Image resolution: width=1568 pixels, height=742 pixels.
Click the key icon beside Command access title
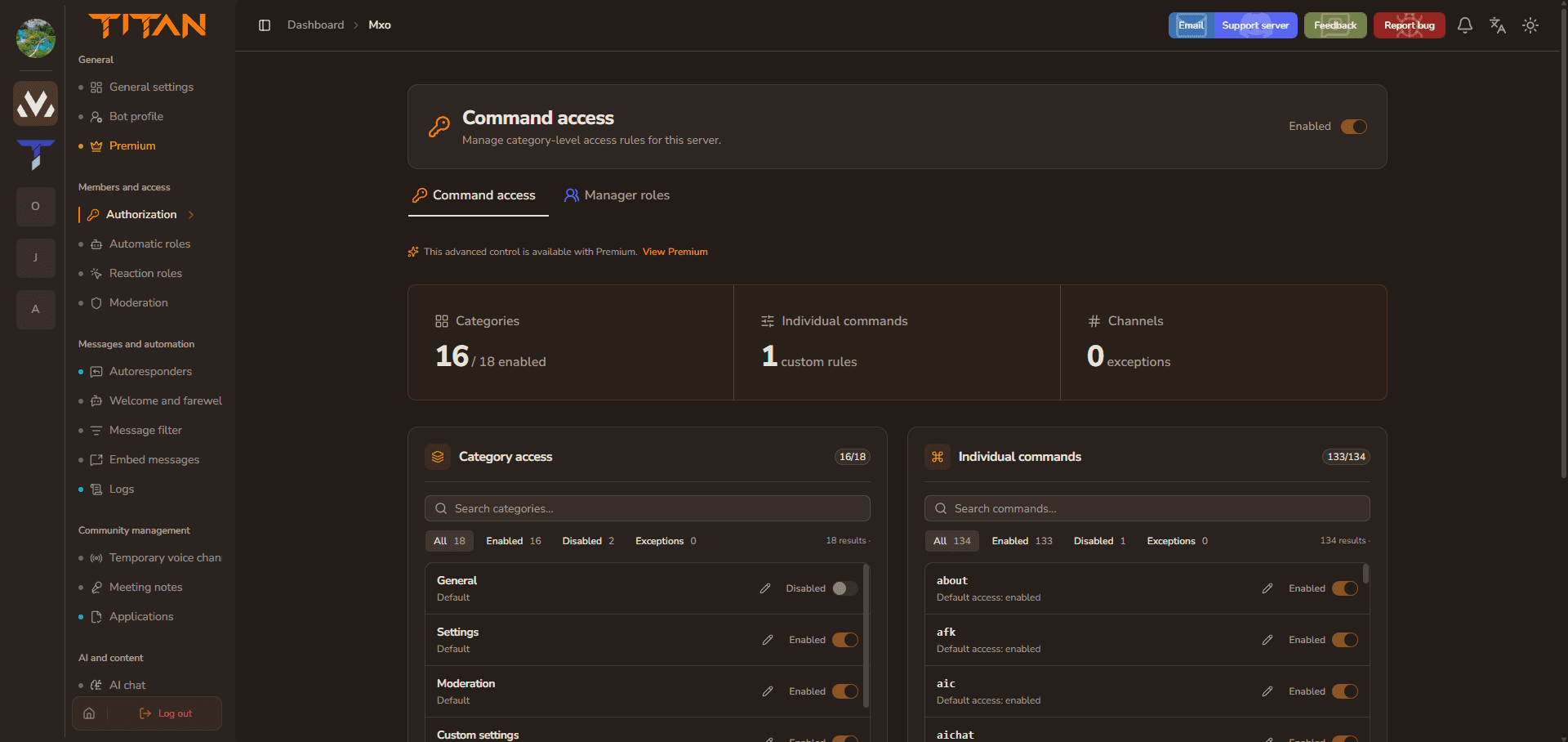[x=439, y=127]
